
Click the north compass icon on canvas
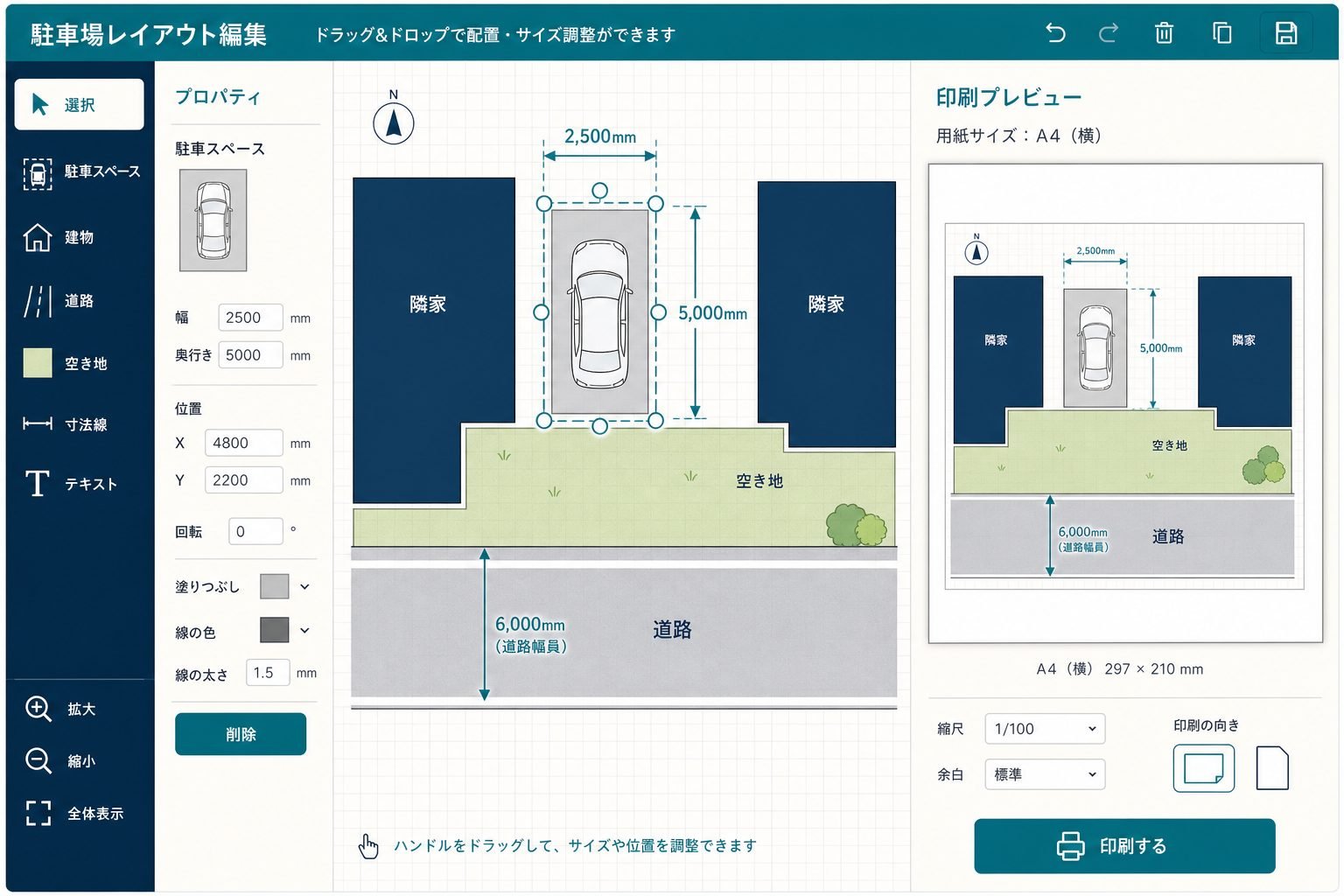coord(394,122)
